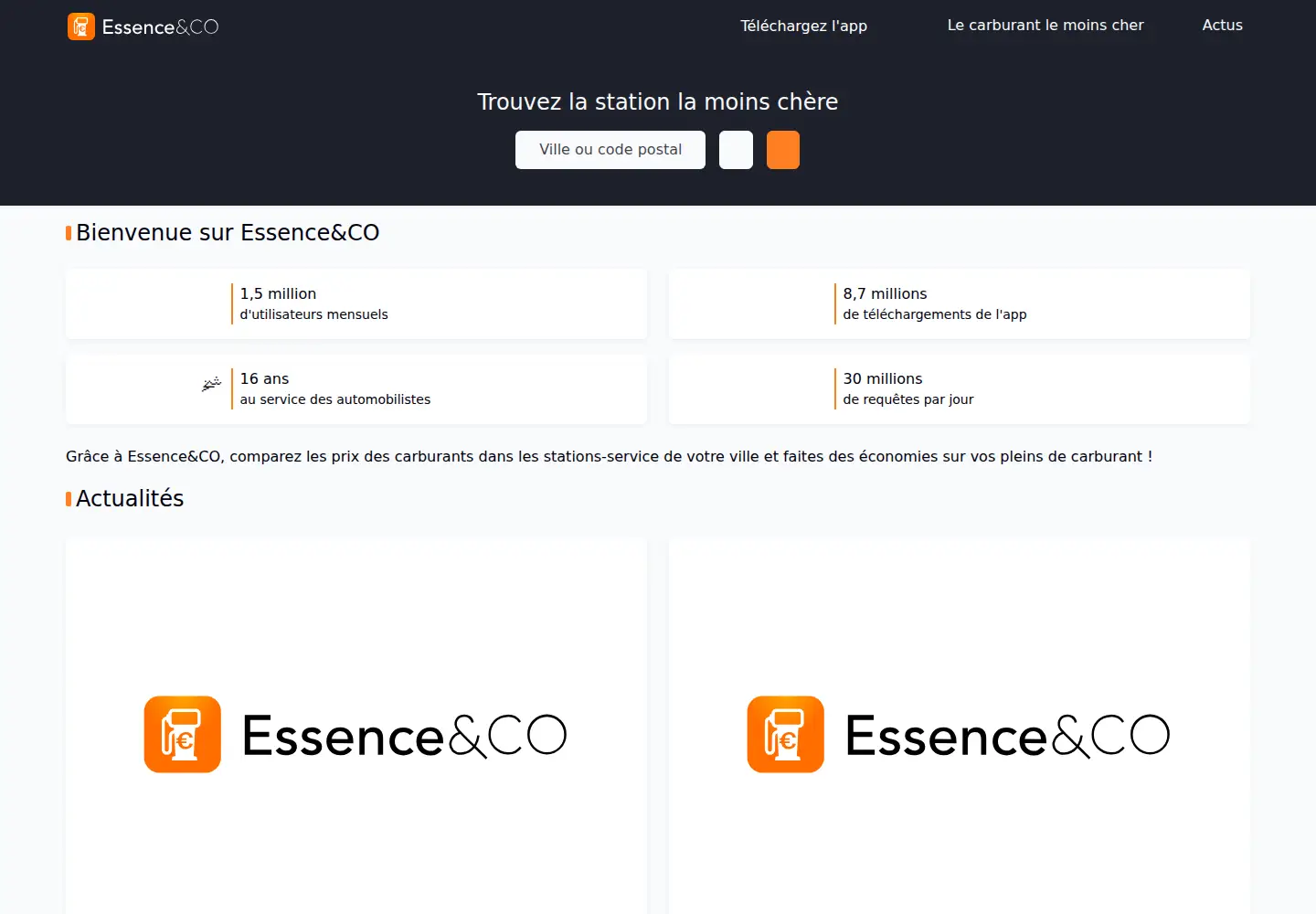Select the 30 millions de requêtes card
Image resolution: width=1316 pixels, height=914 pixels.
(x=960, y=388)
